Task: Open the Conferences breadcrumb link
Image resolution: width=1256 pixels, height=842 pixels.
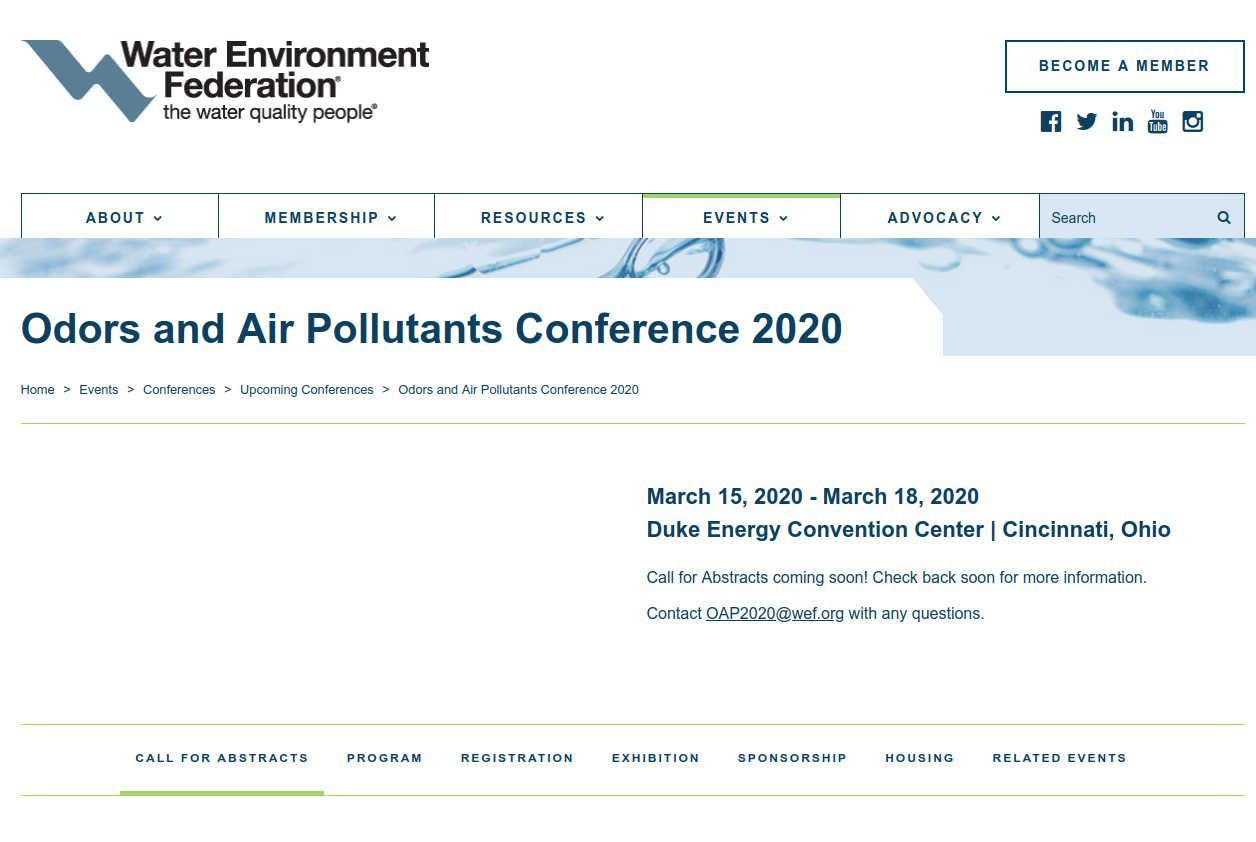Action: pyautogui.click(x=179, y=390)
